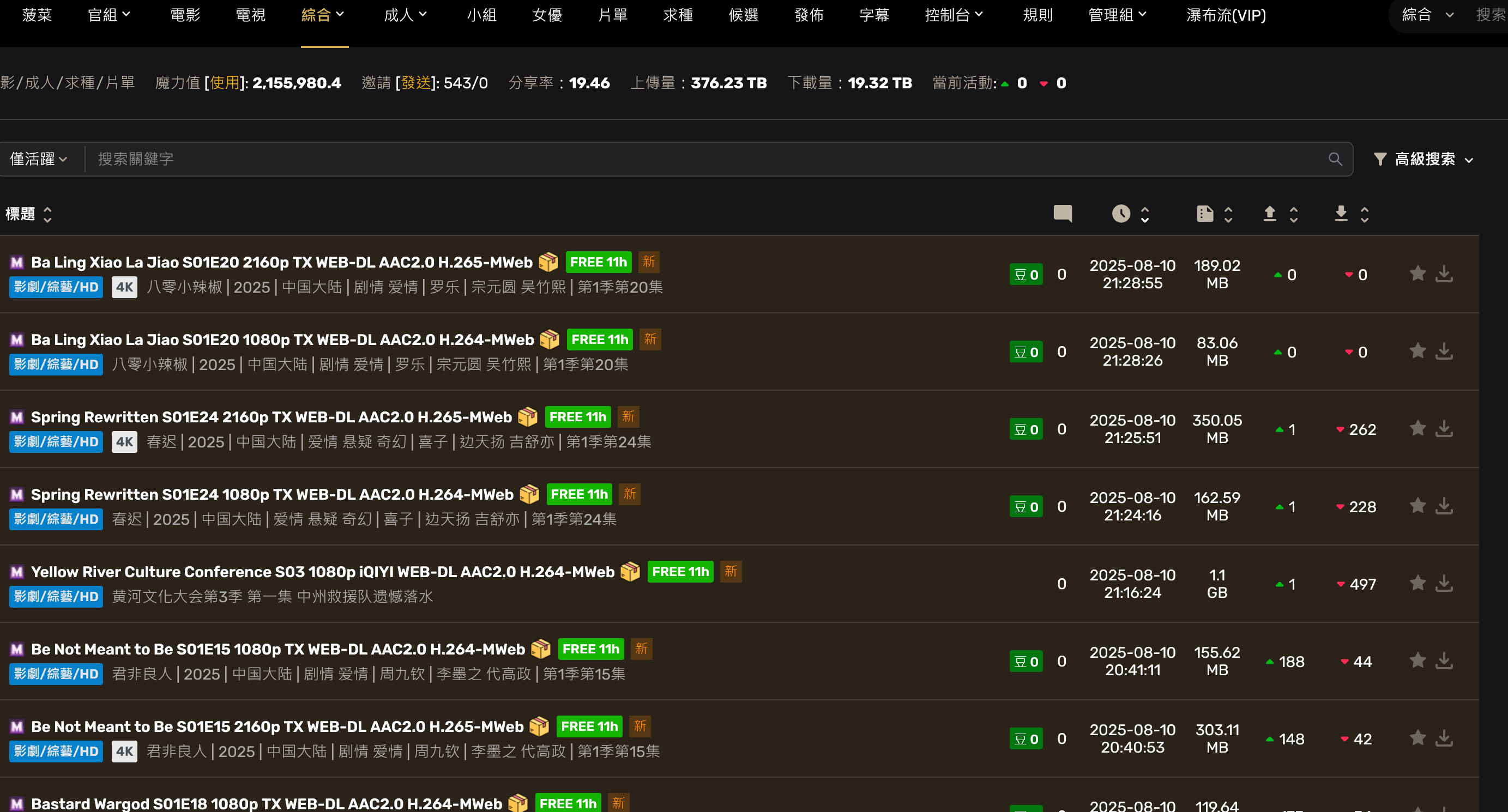Bookmark Ba Ling Xiao La Jiao 2160p star
This screenshot has width=1508, height=812.
(x=1417, y=274)
